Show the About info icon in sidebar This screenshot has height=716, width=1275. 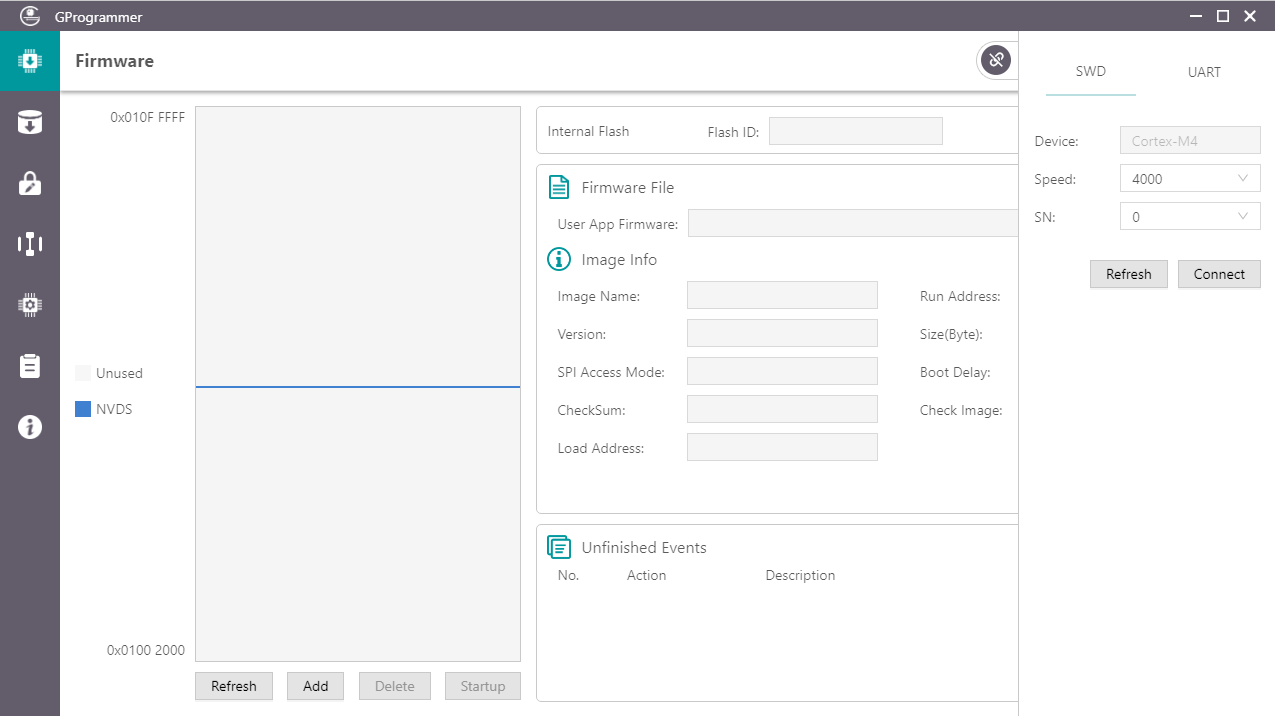point(30,427)
